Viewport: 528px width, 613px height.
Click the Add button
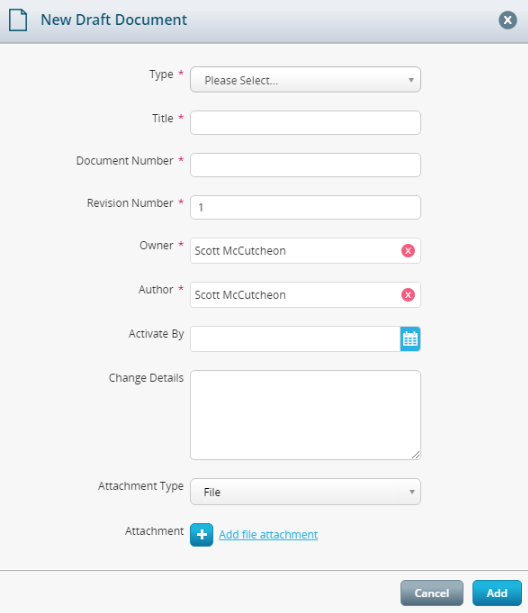497,593
